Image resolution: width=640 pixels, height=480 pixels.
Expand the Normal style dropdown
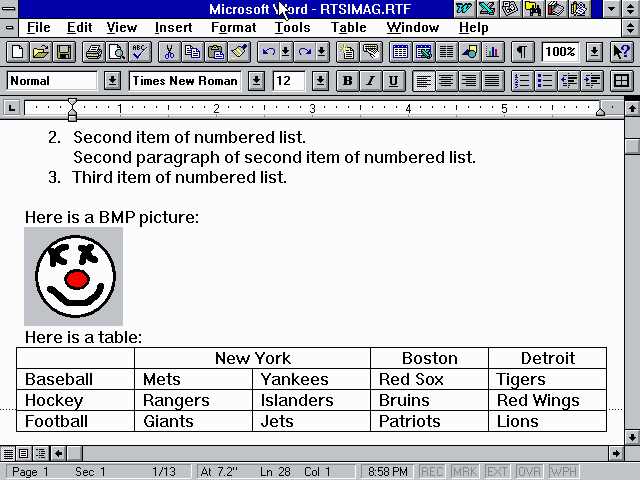click(x=112, y=81)
